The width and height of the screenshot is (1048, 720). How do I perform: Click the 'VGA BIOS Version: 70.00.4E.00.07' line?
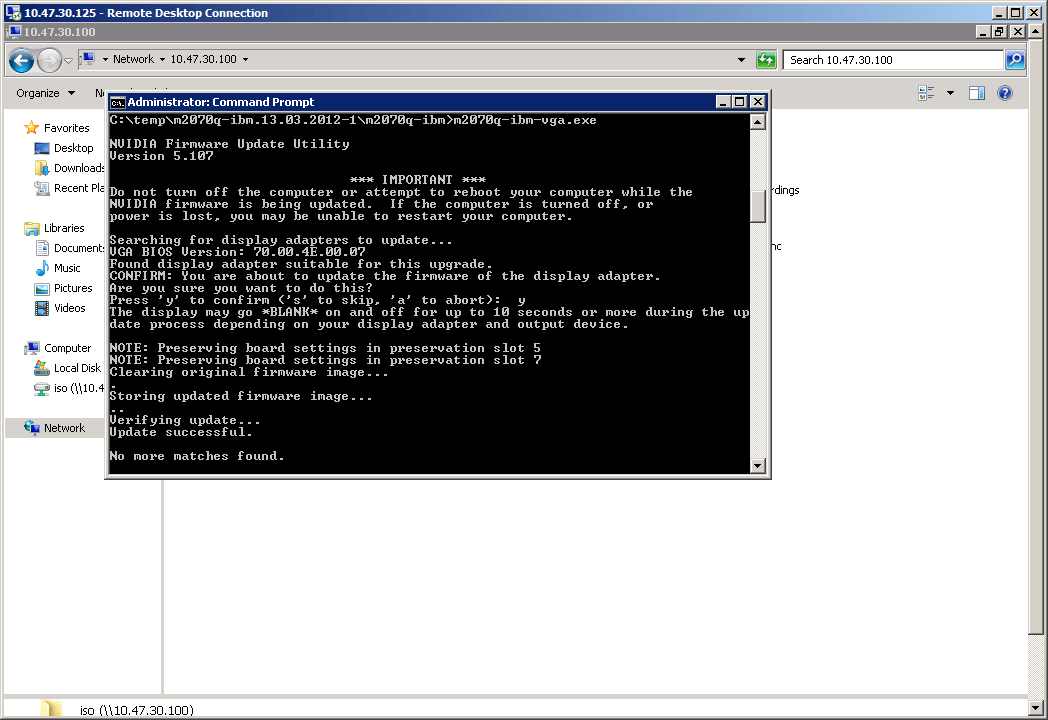pos(238,253)
